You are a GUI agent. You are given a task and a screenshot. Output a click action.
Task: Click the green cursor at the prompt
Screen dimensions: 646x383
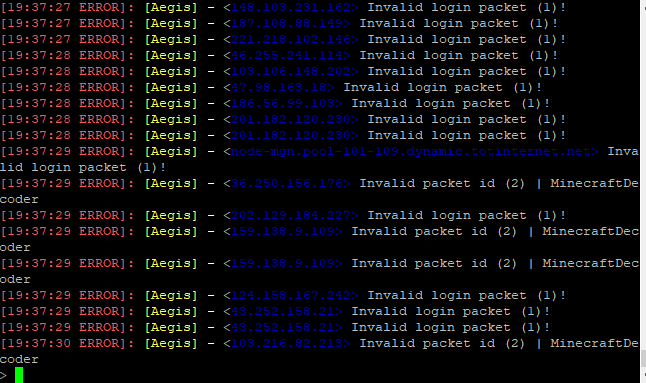coord(19,375)
